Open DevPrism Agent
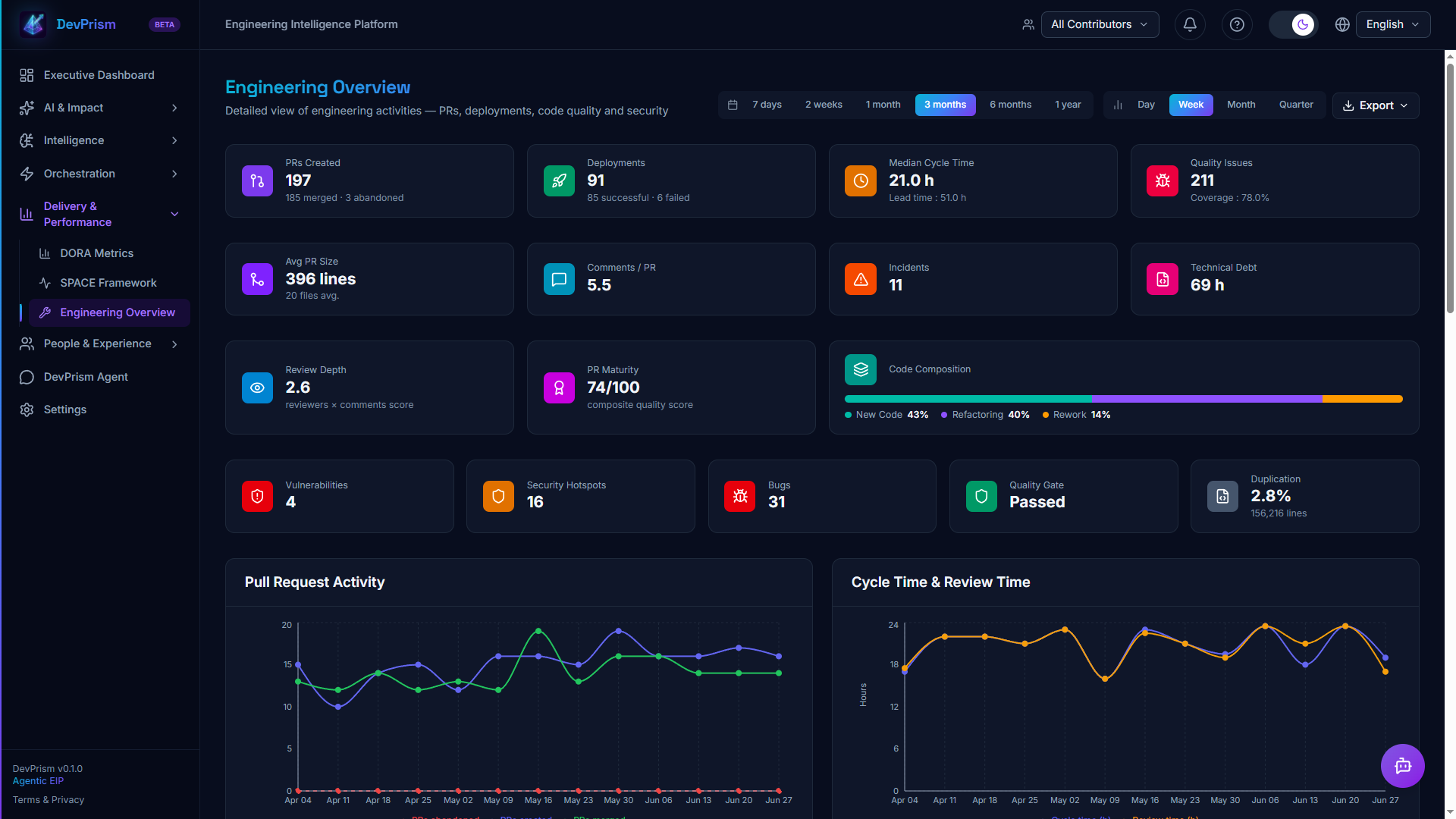 [100, 377]
